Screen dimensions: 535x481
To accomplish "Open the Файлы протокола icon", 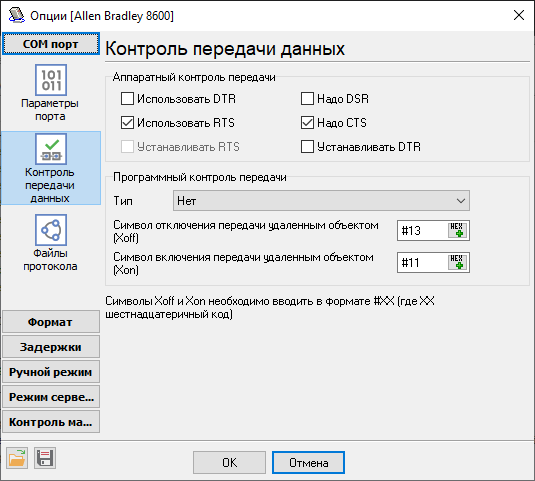I will 51,230.
